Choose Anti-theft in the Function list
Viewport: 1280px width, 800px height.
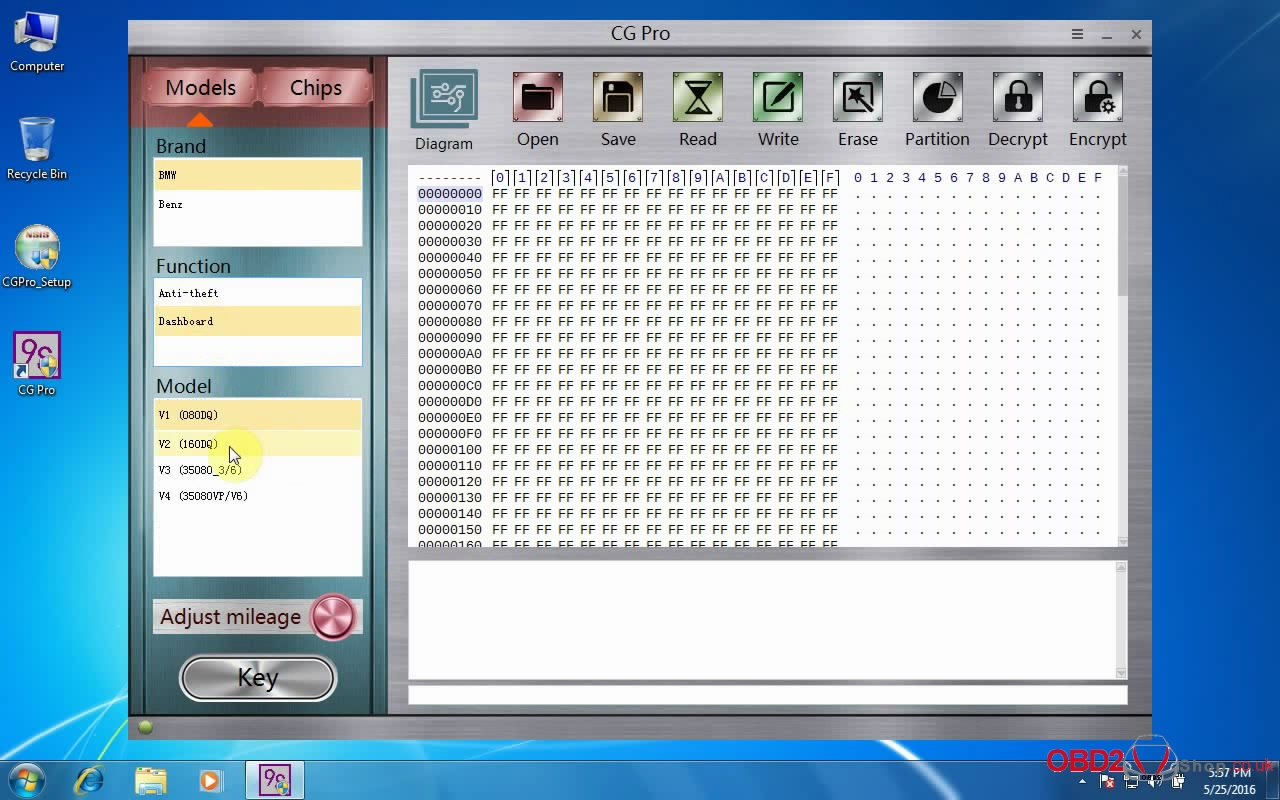pos(188,293)
